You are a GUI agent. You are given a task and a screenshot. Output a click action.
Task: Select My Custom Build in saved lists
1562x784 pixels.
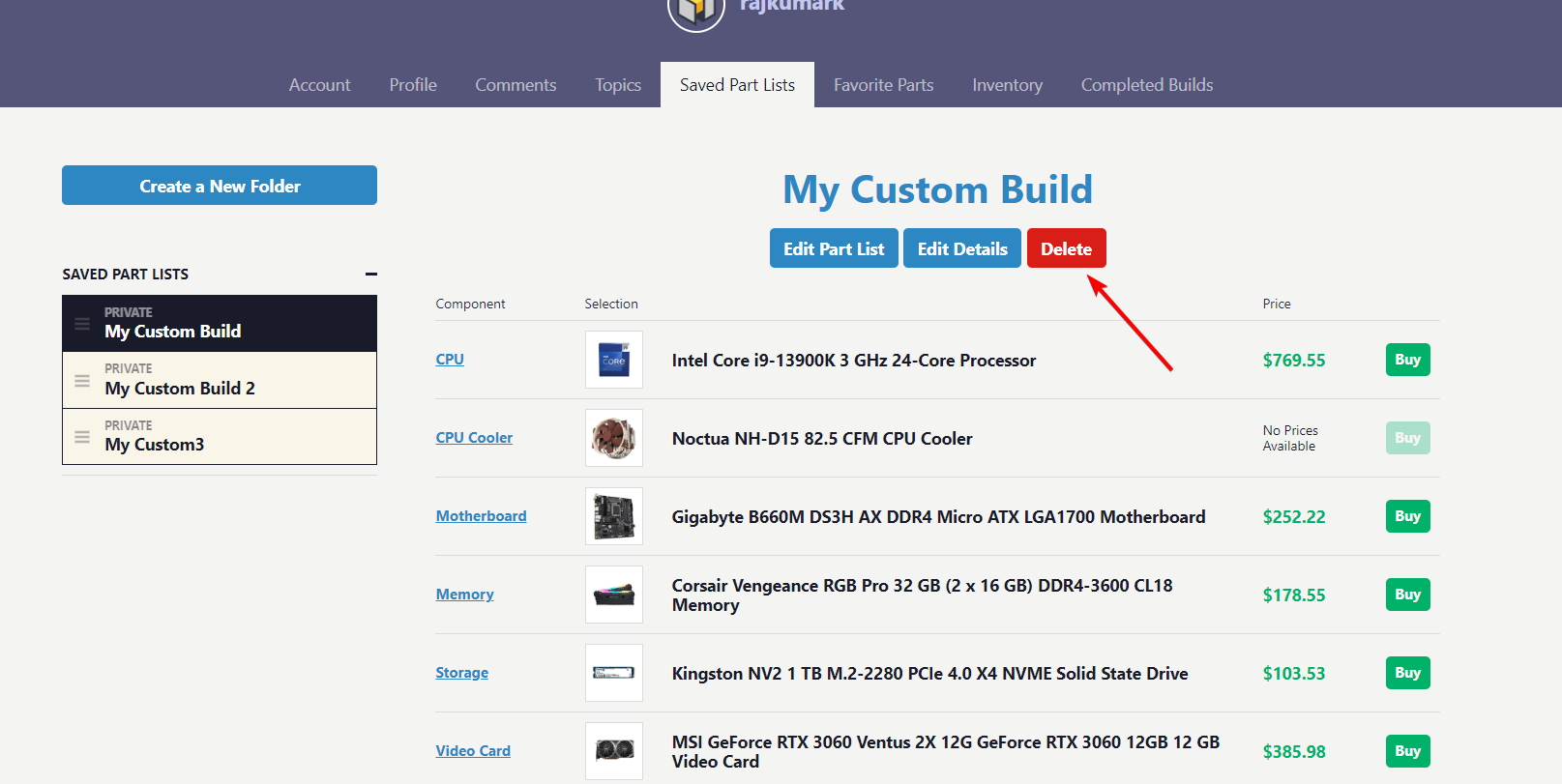[x=220, y=323]
